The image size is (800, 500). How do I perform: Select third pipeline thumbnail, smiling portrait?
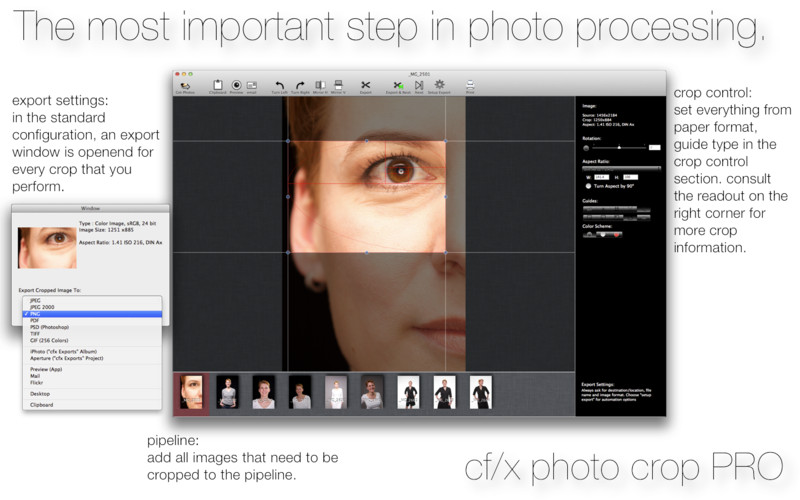tap(264, 392)
